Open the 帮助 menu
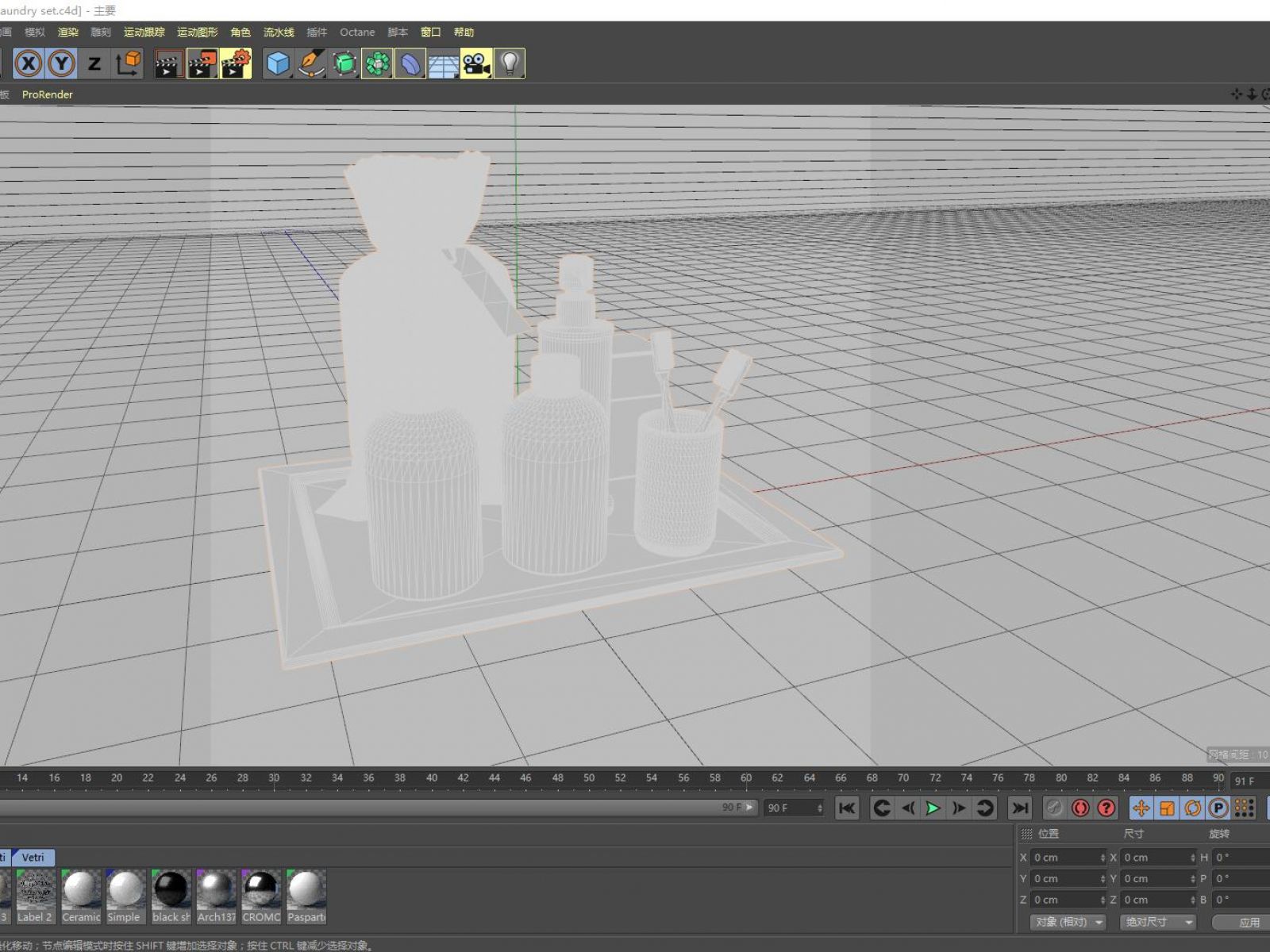 point(464,33)
